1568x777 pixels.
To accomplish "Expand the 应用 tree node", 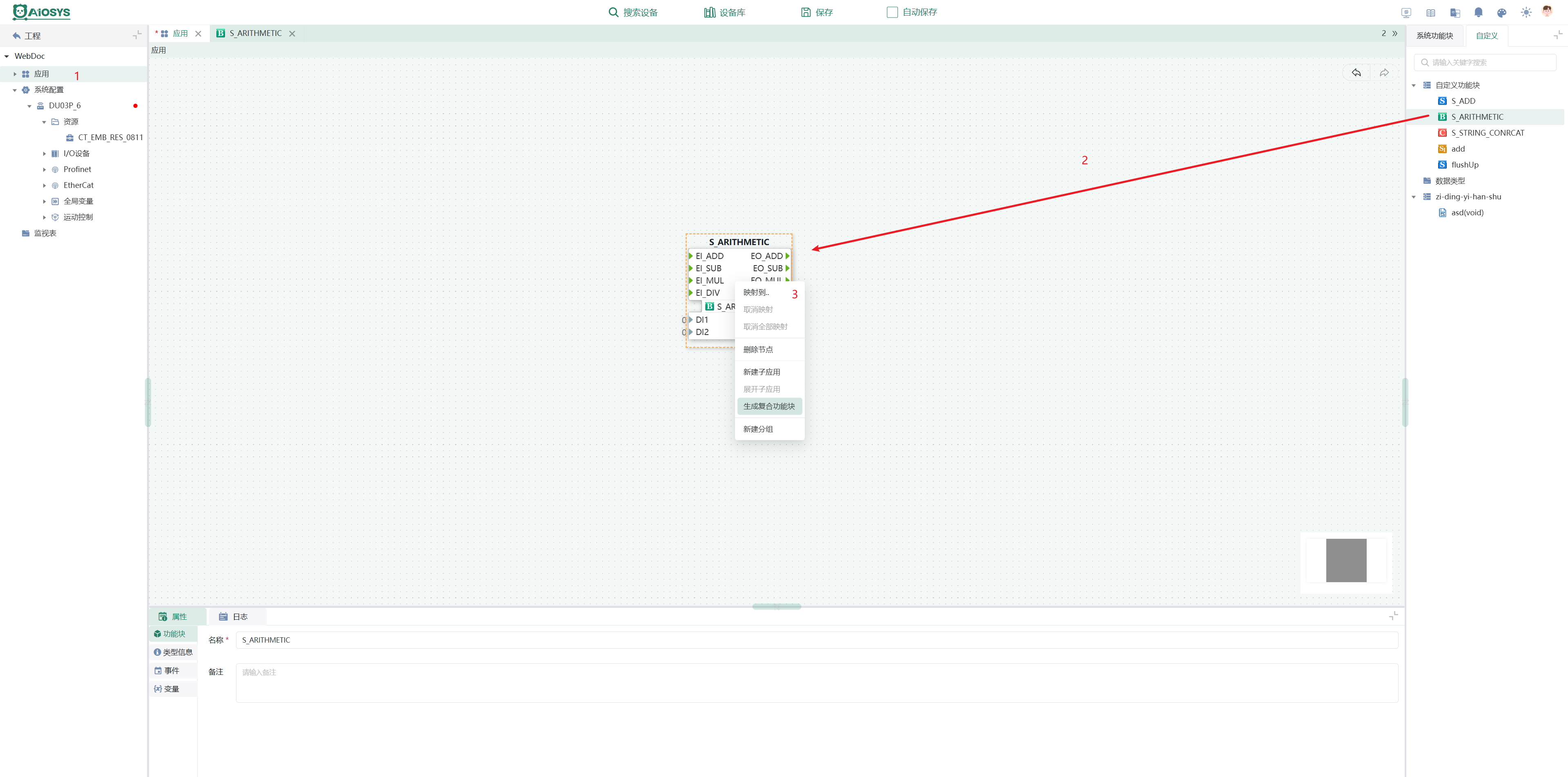I will pos(15,74).
